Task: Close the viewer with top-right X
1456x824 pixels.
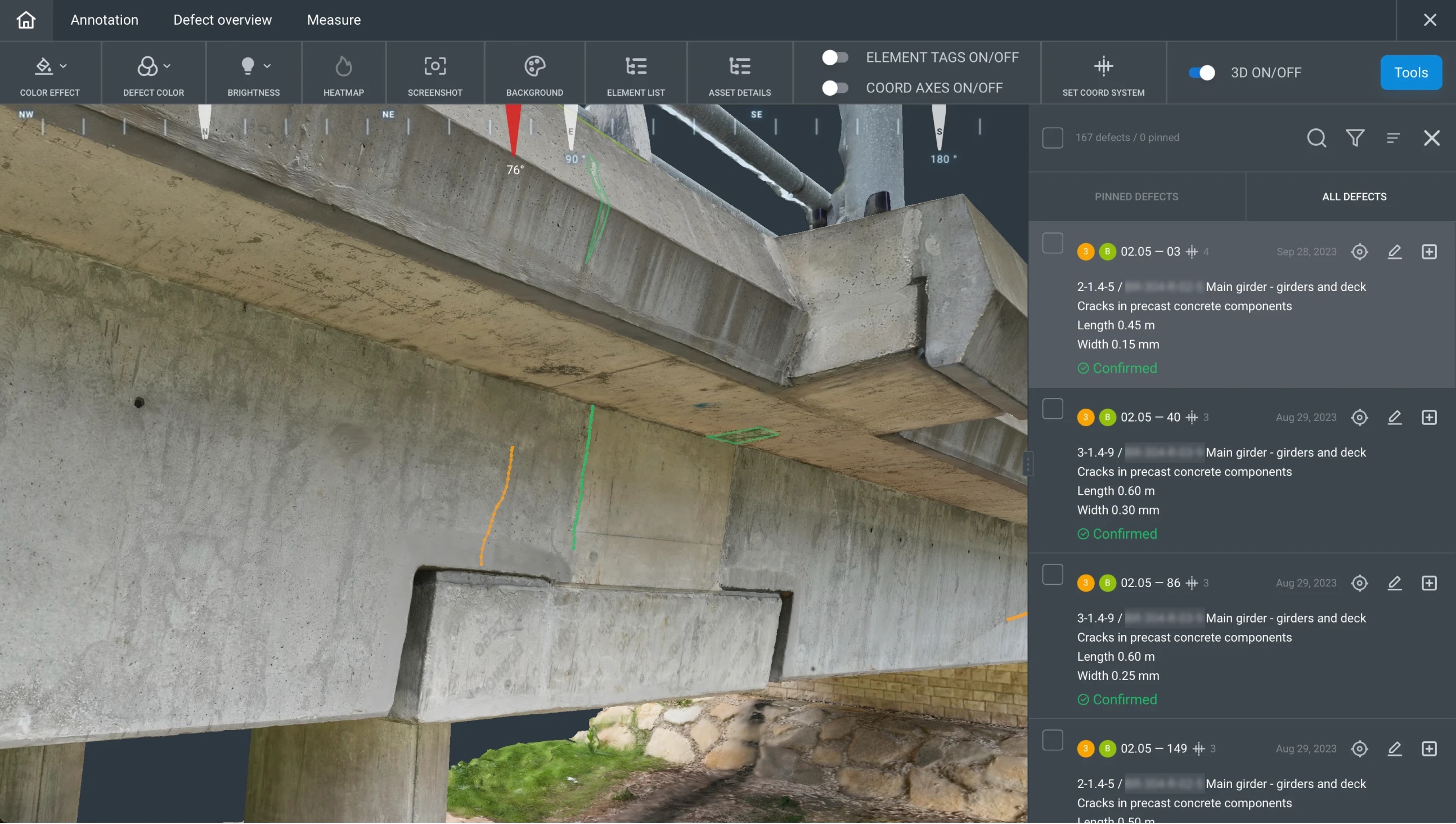Action: point(1430,20)
